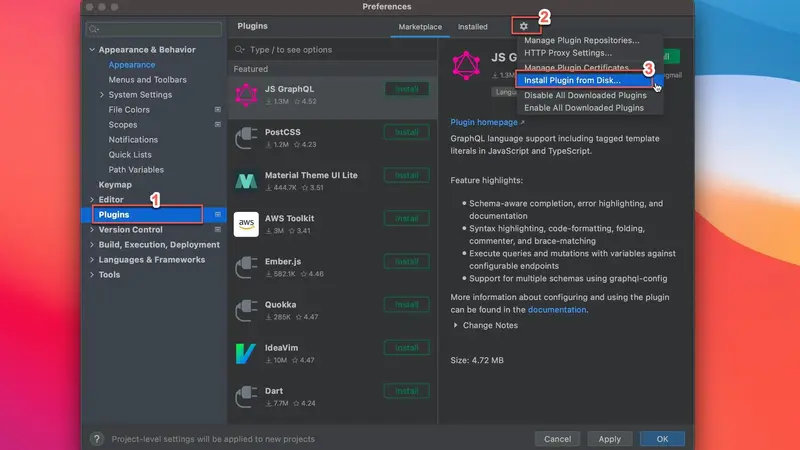Select File Colors settings
This screenshot has width=800, height=450.
point(129,110)
